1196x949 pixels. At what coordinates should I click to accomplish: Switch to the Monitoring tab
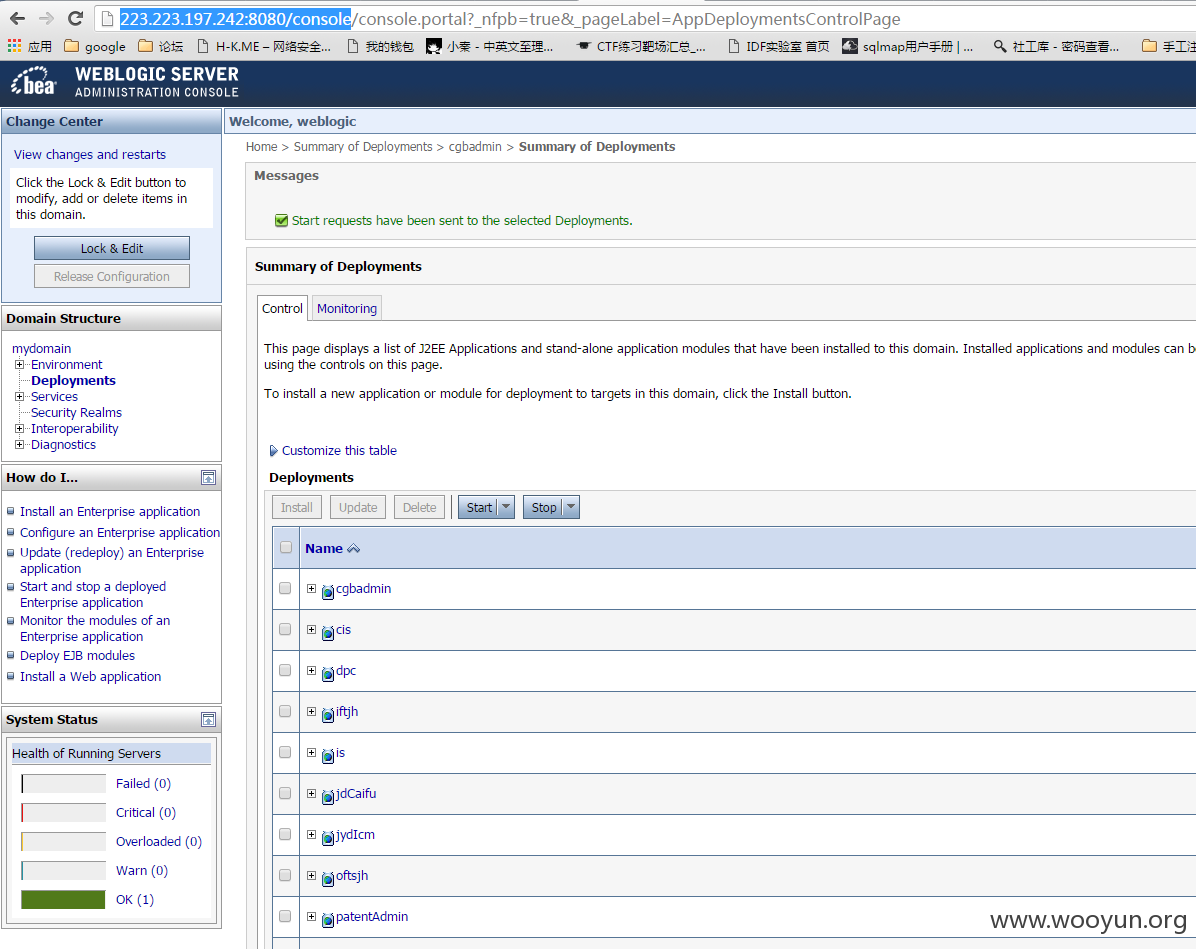pyautogui.click(x=347, y=308)
